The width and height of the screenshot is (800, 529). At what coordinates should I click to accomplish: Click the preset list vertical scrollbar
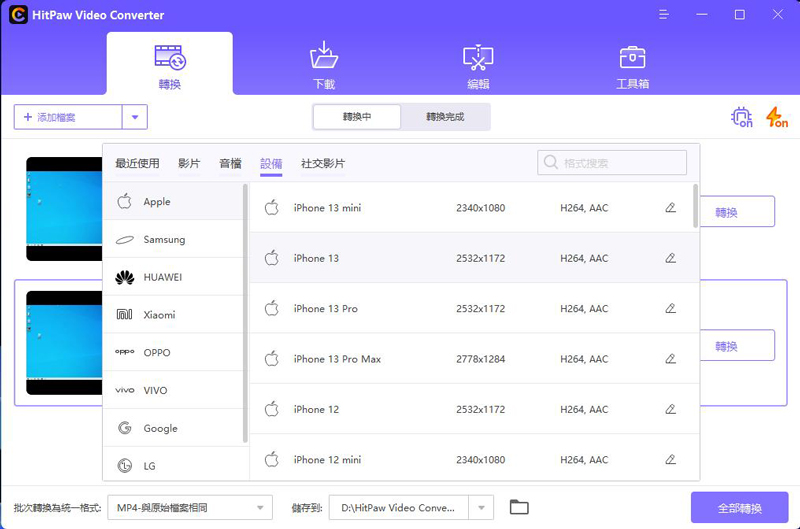[x=695, y=206]
